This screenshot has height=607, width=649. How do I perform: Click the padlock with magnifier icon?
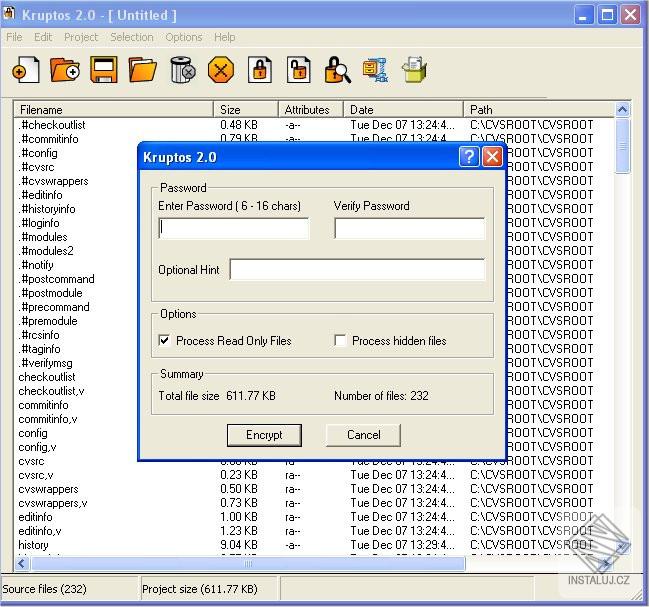tap(337, 70)
